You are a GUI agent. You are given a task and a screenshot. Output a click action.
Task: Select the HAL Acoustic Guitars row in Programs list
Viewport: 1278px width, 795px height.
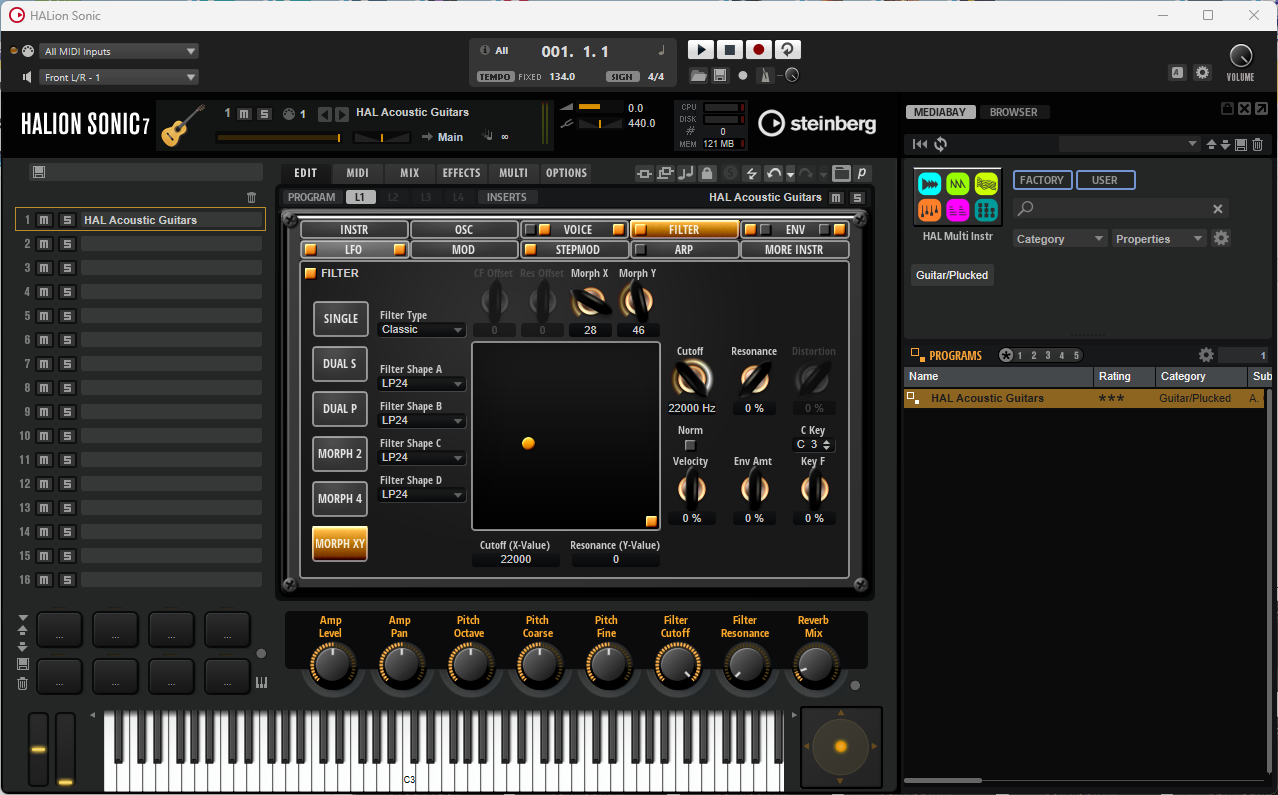1085,398
